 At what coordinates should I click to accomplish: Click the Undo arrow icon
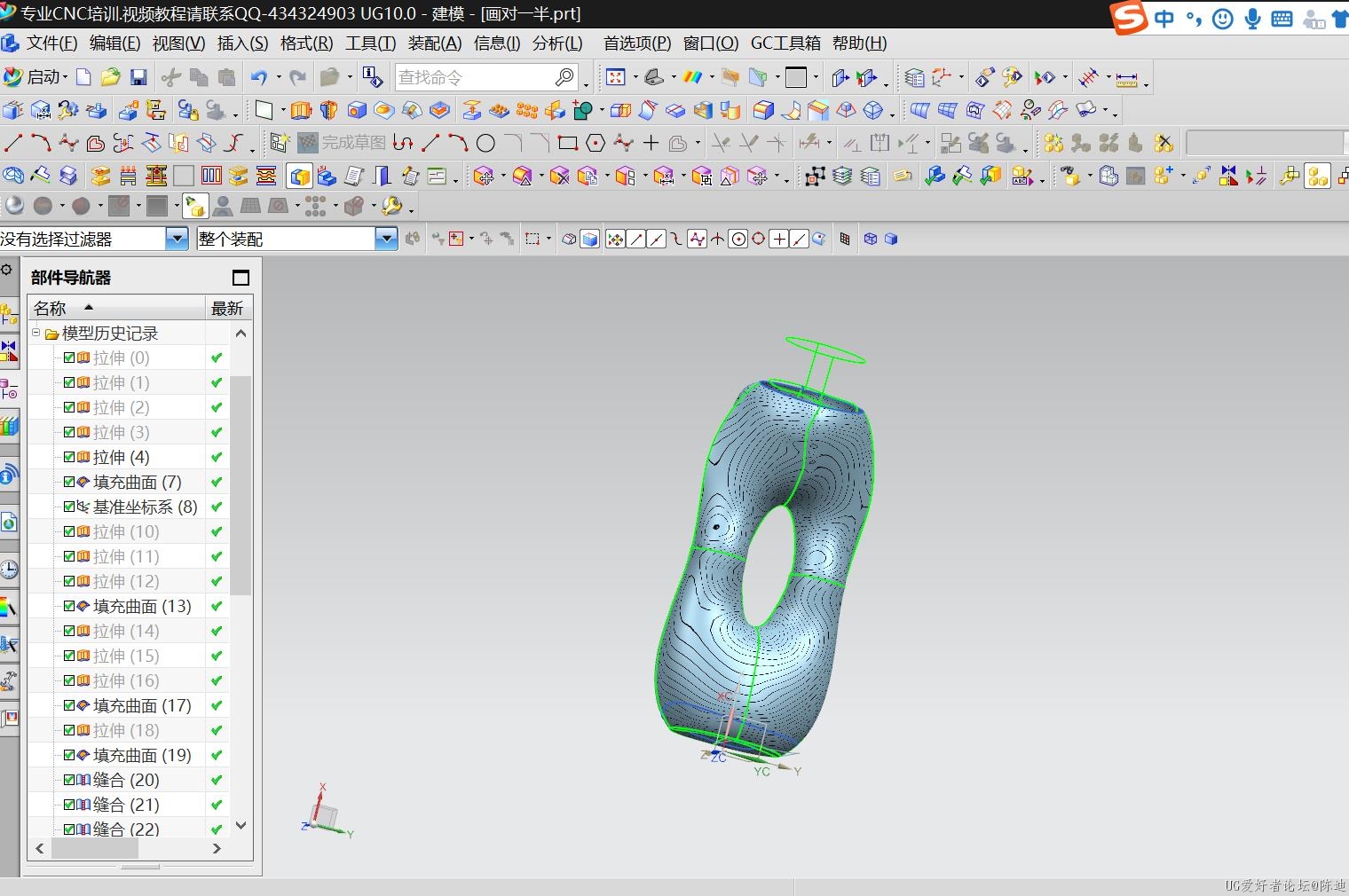pos(258,77)
